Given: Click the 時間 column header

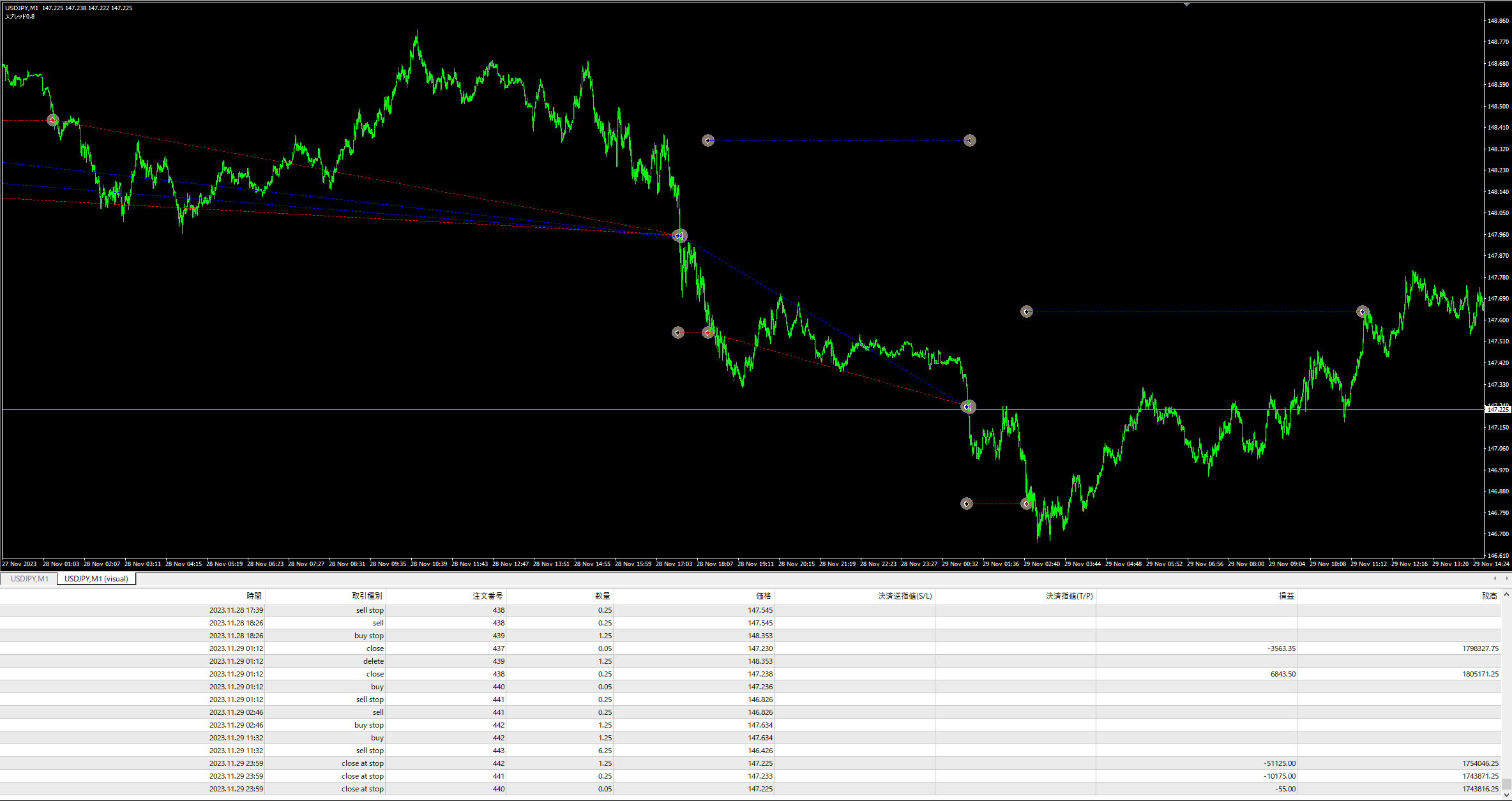Looking at the screenshot, I should click(x=254, y=596).
